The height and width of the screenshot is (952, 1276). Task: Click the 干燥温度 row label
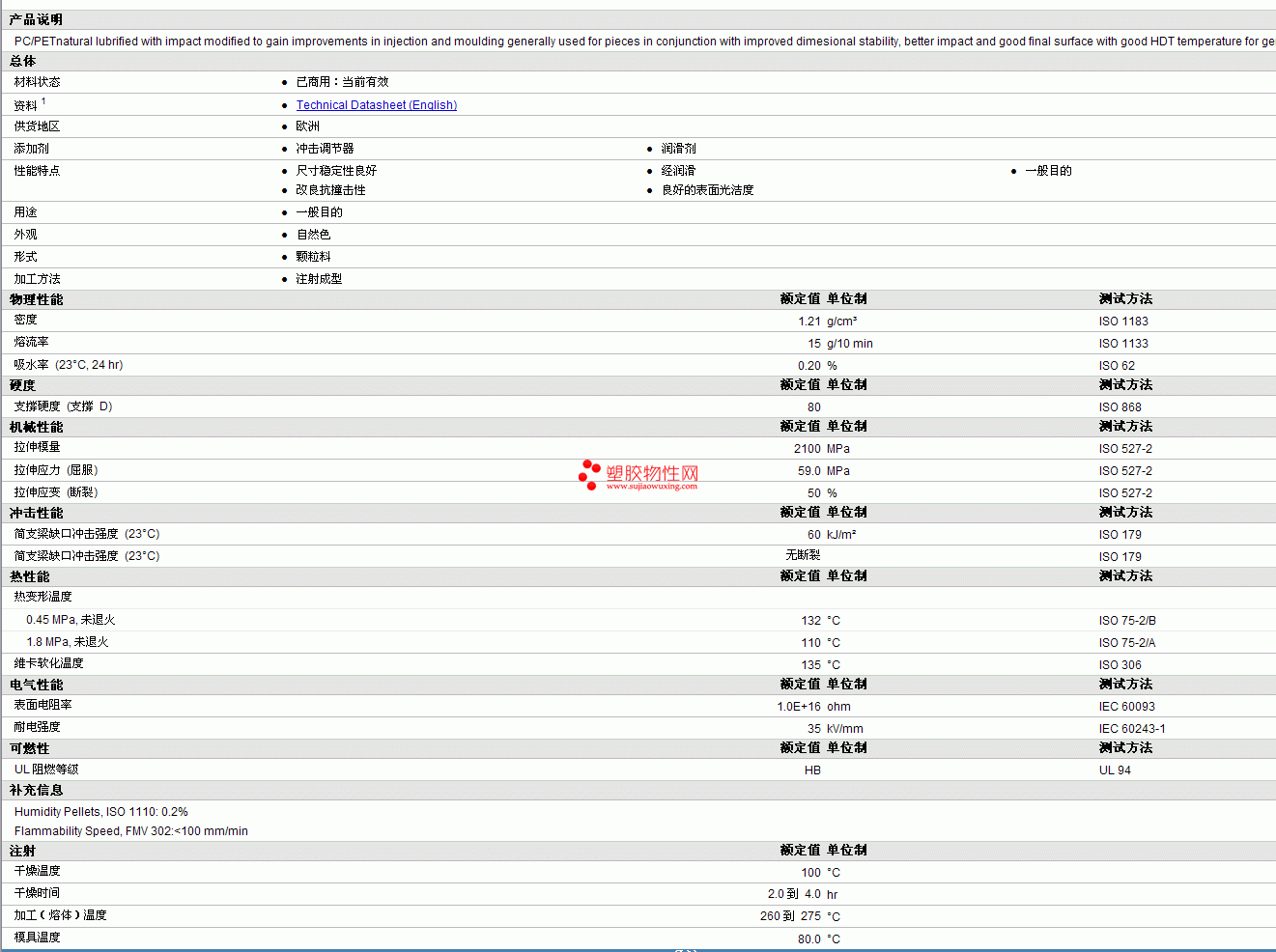pos(38,871)
